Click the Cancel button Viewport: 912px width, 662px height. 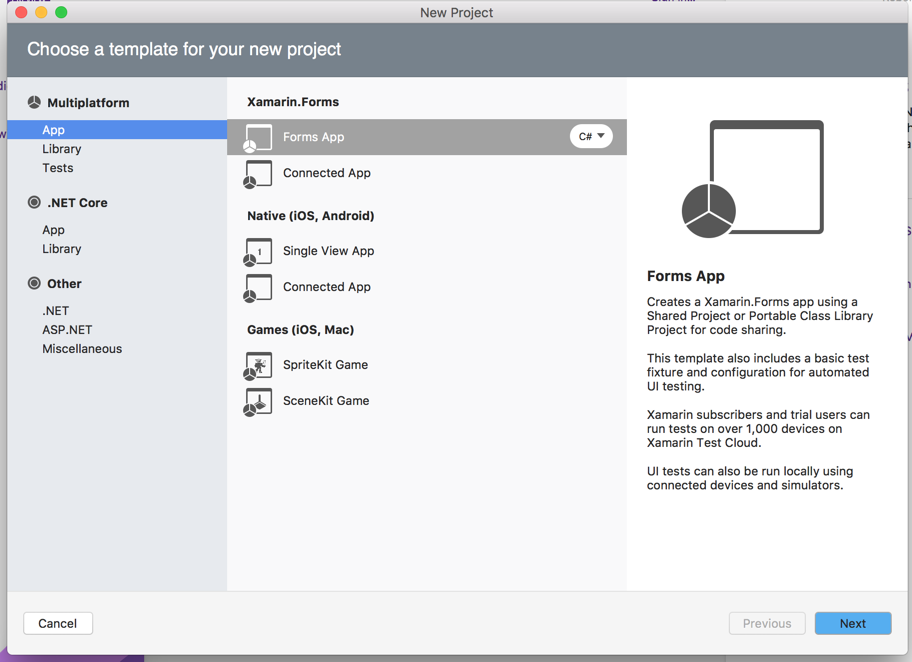(x=58, y=624)
